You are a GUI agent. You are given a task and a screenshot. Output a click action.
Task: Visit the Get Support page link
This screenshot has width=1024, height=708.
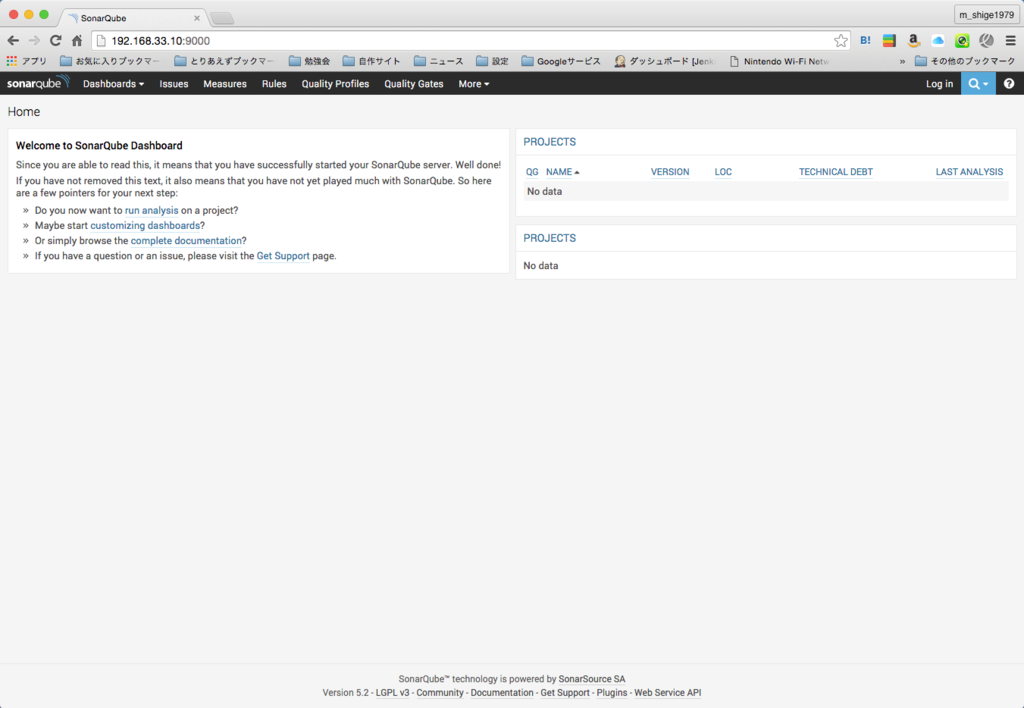283,255
